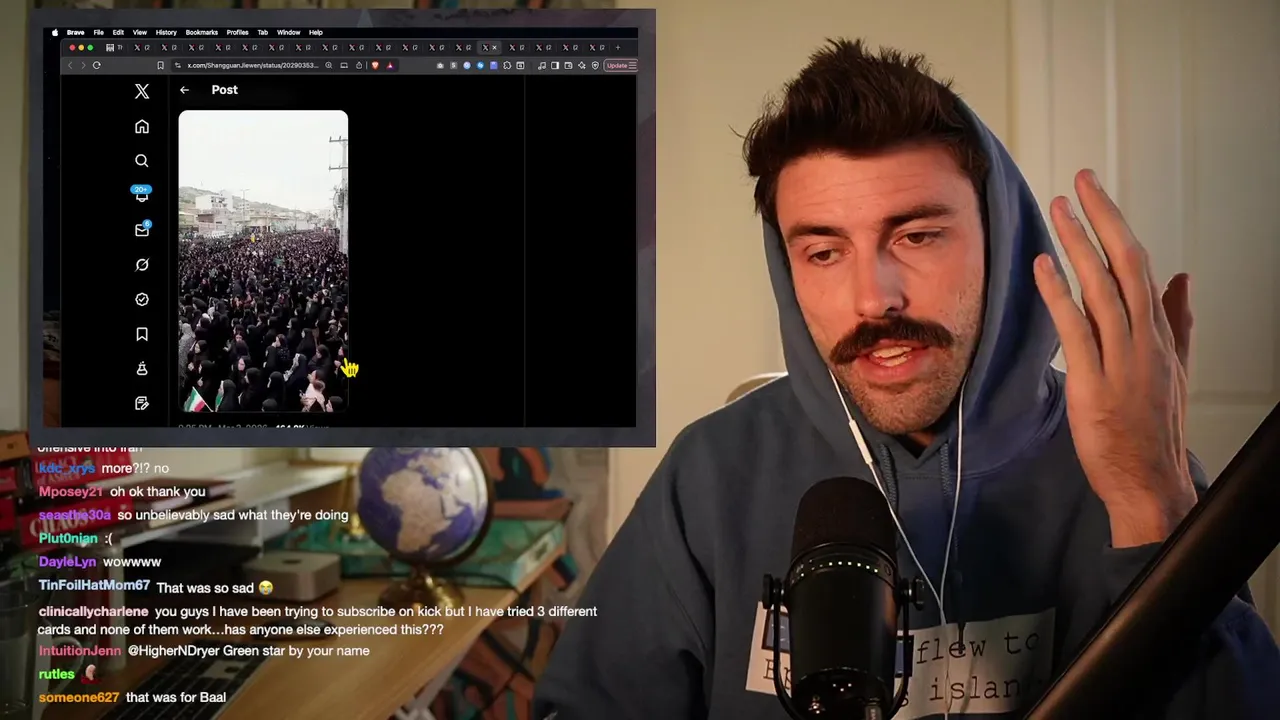This screenshot has height=720, width=1280.
Task: Open the Bookmarks menu
Action: coord(202,32)
